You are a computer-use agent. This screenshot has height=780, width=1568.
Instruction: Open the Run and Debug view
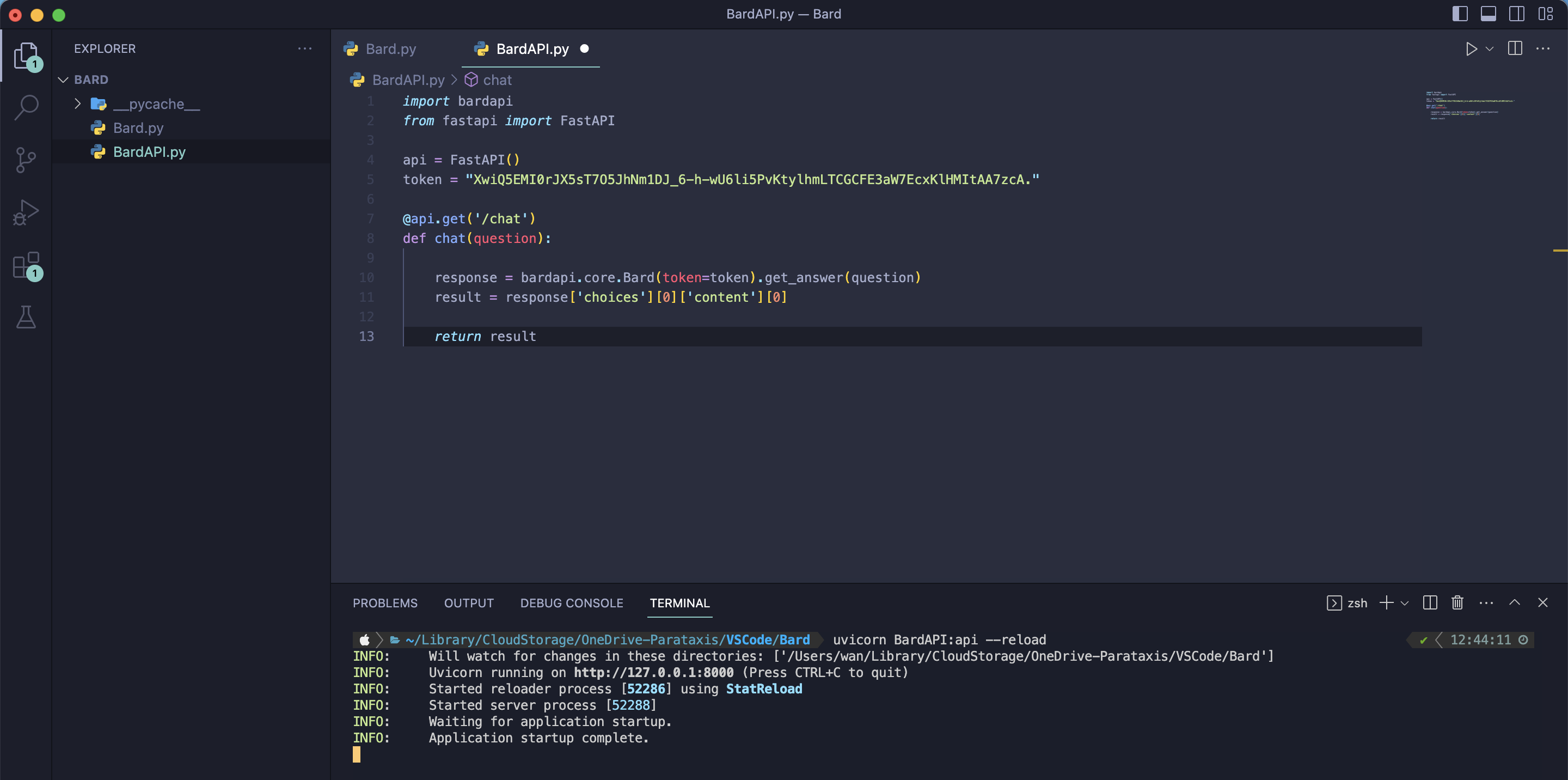click(26, 212)
